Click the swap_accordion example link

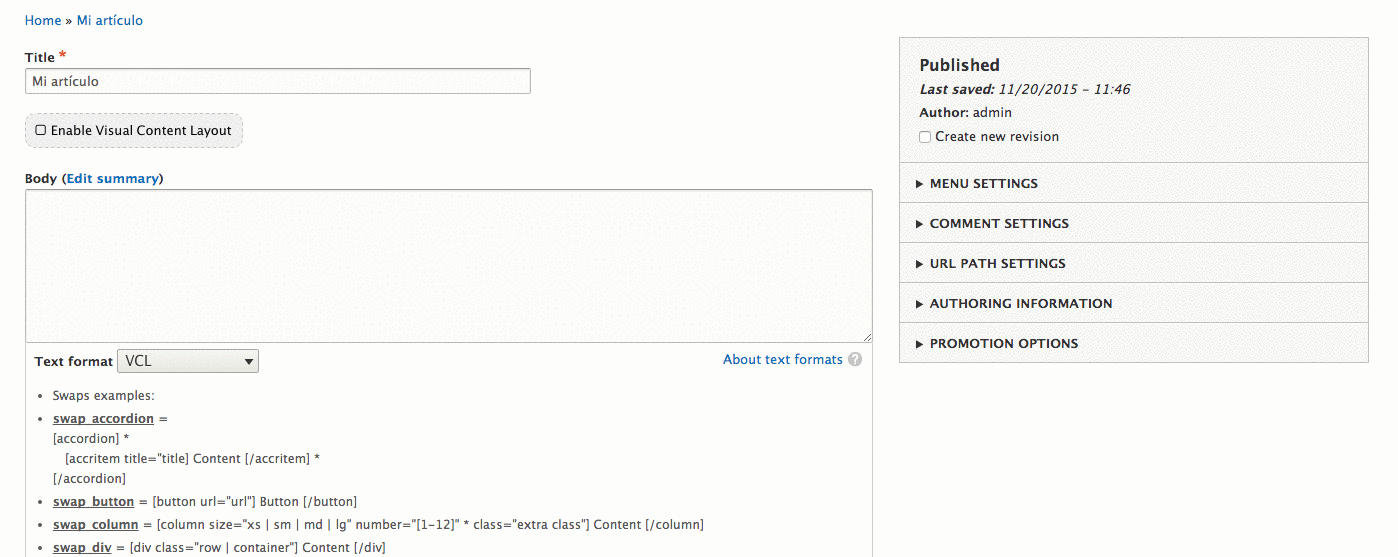pos(103,418)
